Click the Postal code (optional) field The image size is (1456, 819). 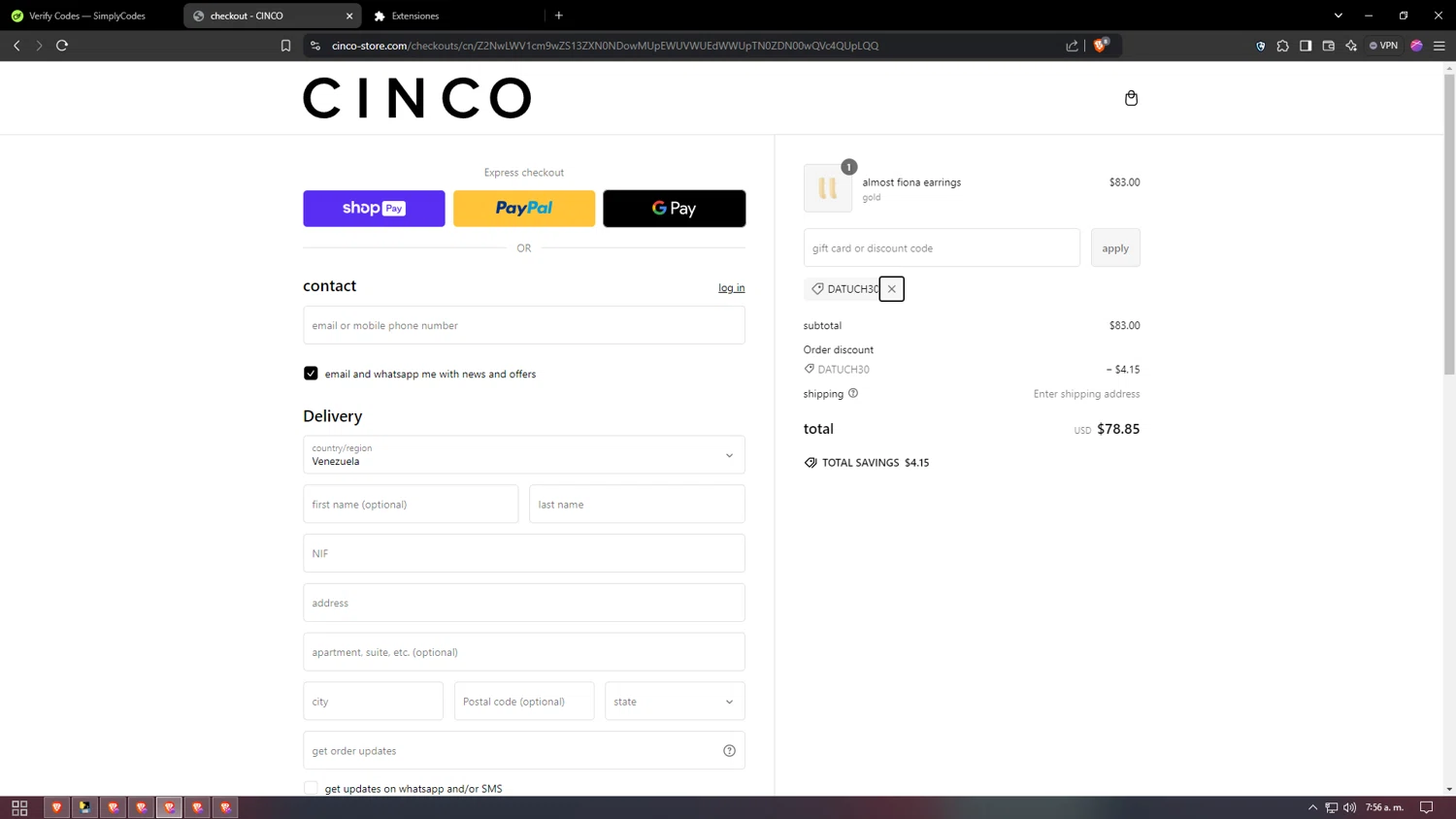tap(524, 702)
